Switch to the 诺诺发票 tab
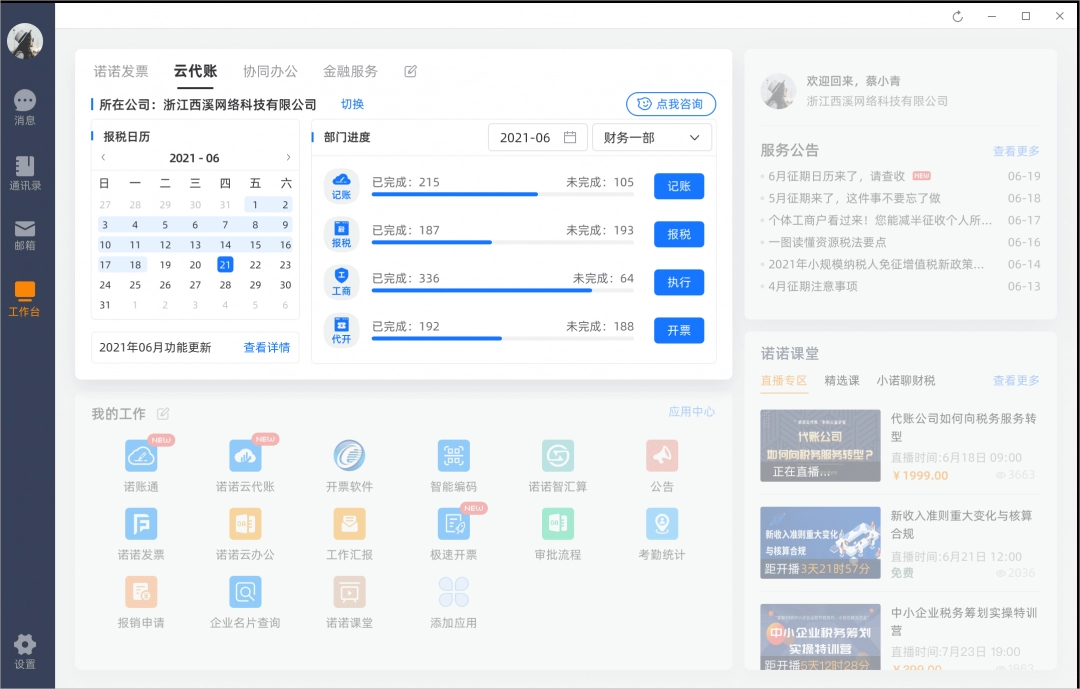Screen dimensions: 1080x689 pyautogui.click(x=121, y=72)
